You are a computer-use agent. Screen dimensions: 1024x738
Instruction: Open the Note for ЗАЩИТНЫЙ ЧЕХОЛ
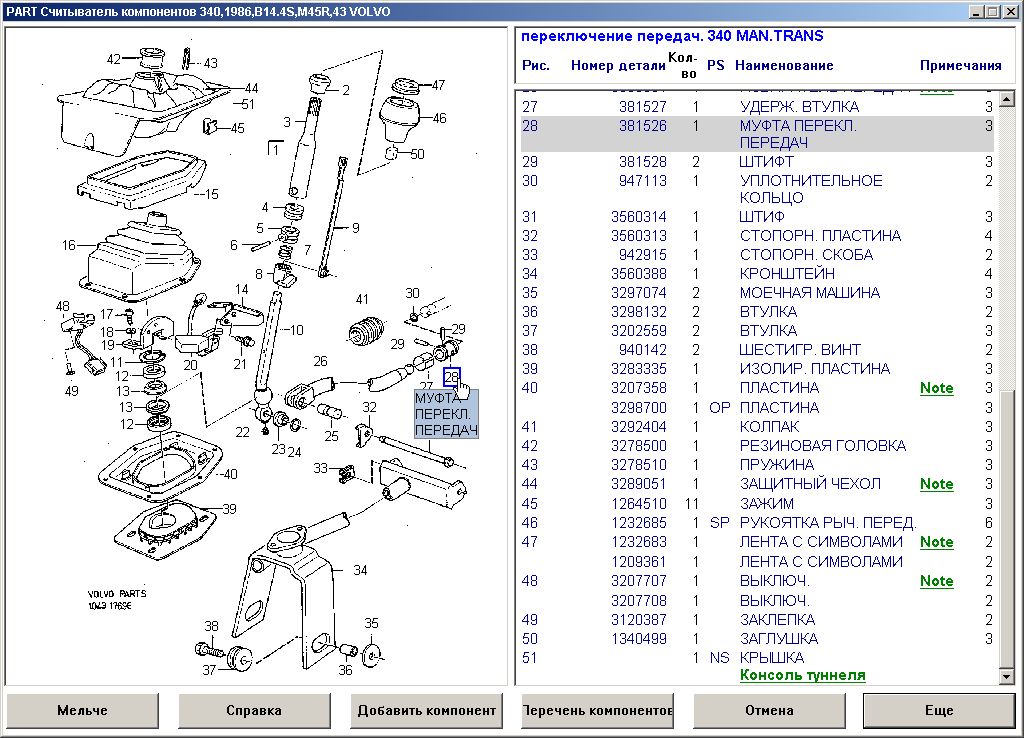[936, 484]
